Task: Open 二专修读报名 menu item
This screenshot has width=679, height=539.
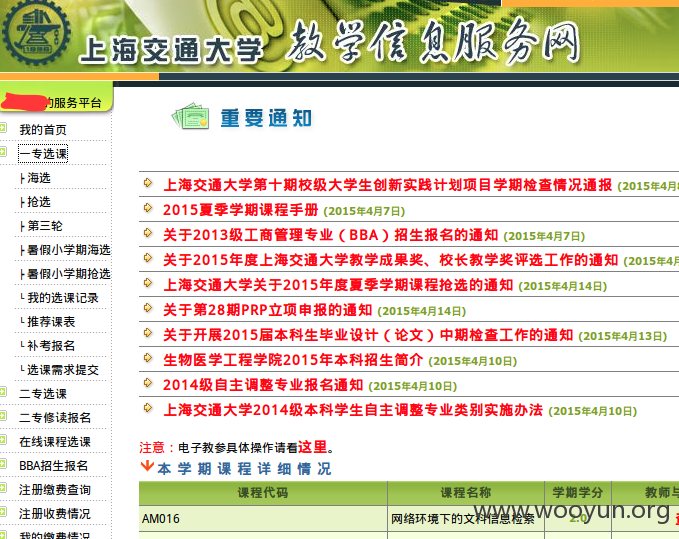Action: [55, 418]
